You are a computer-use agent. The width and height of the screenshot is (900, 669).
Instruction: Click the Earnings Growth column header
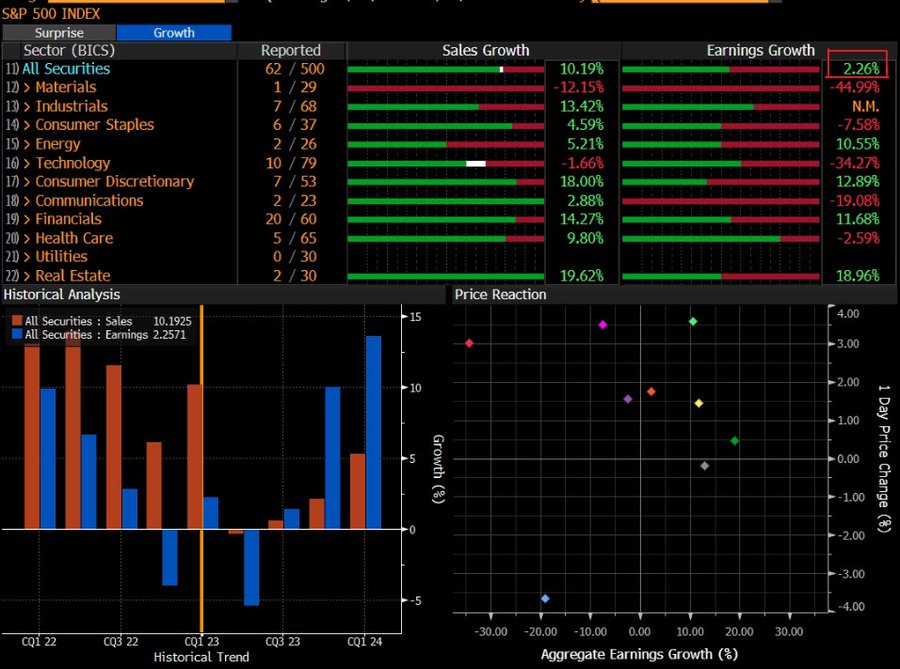click(x=761, y=50)
